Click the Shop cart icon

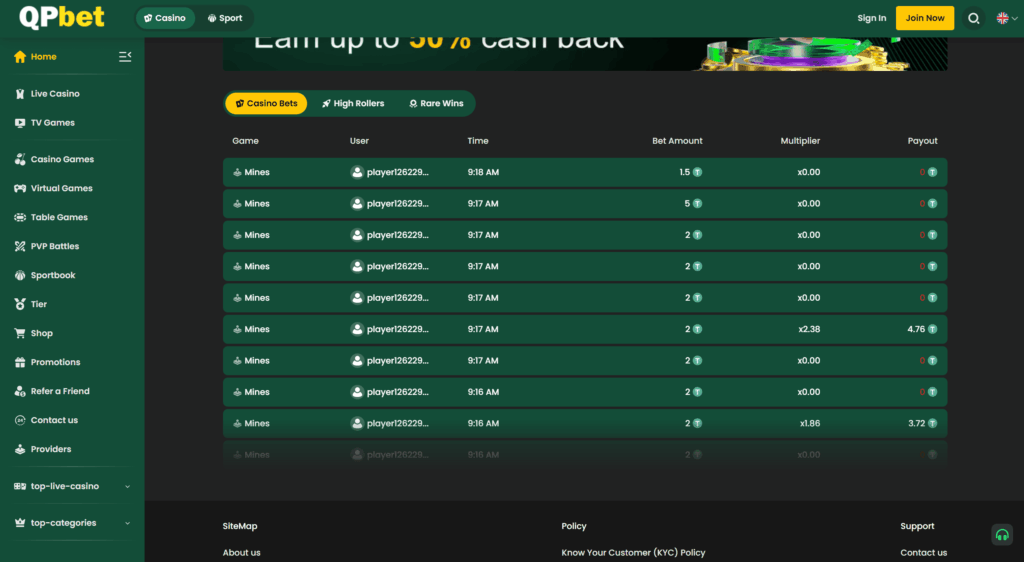click(20, 333)
